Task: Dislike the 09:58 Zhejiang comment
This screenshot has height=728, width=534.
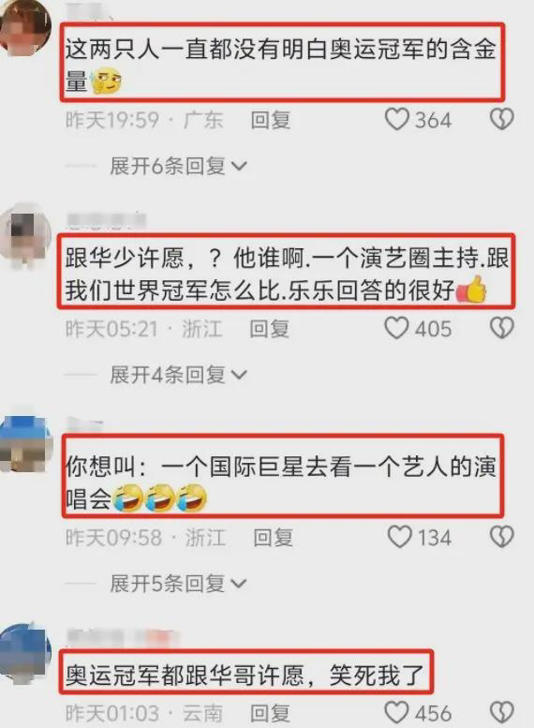Action: 502,537
